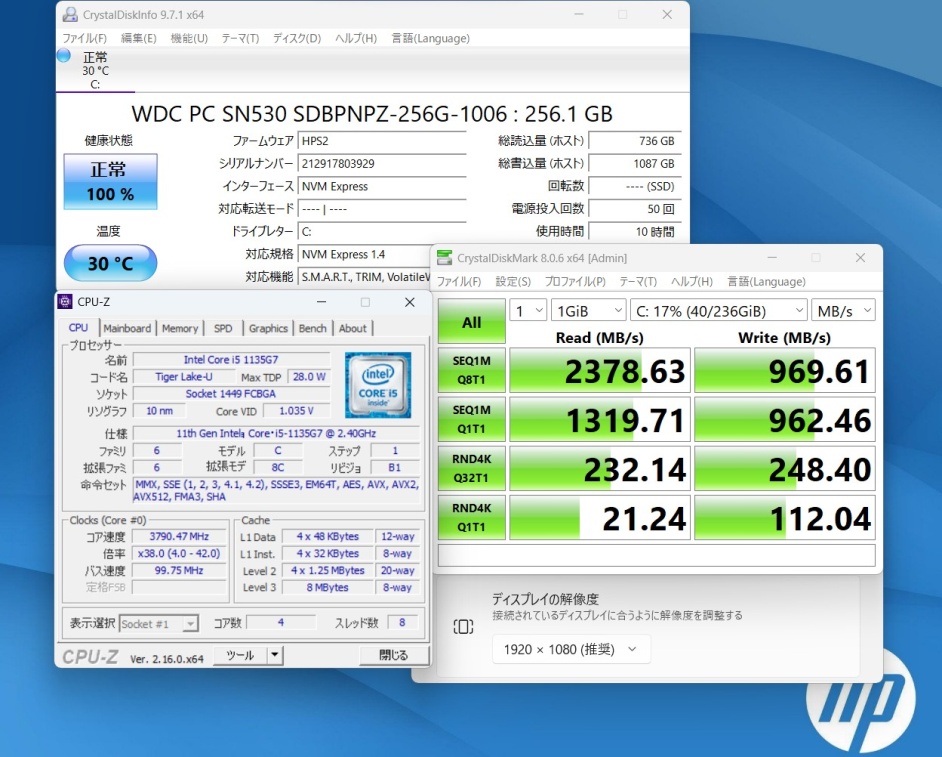
Task: Click the CPU-Z title bar icon
Action: (65, 302)
